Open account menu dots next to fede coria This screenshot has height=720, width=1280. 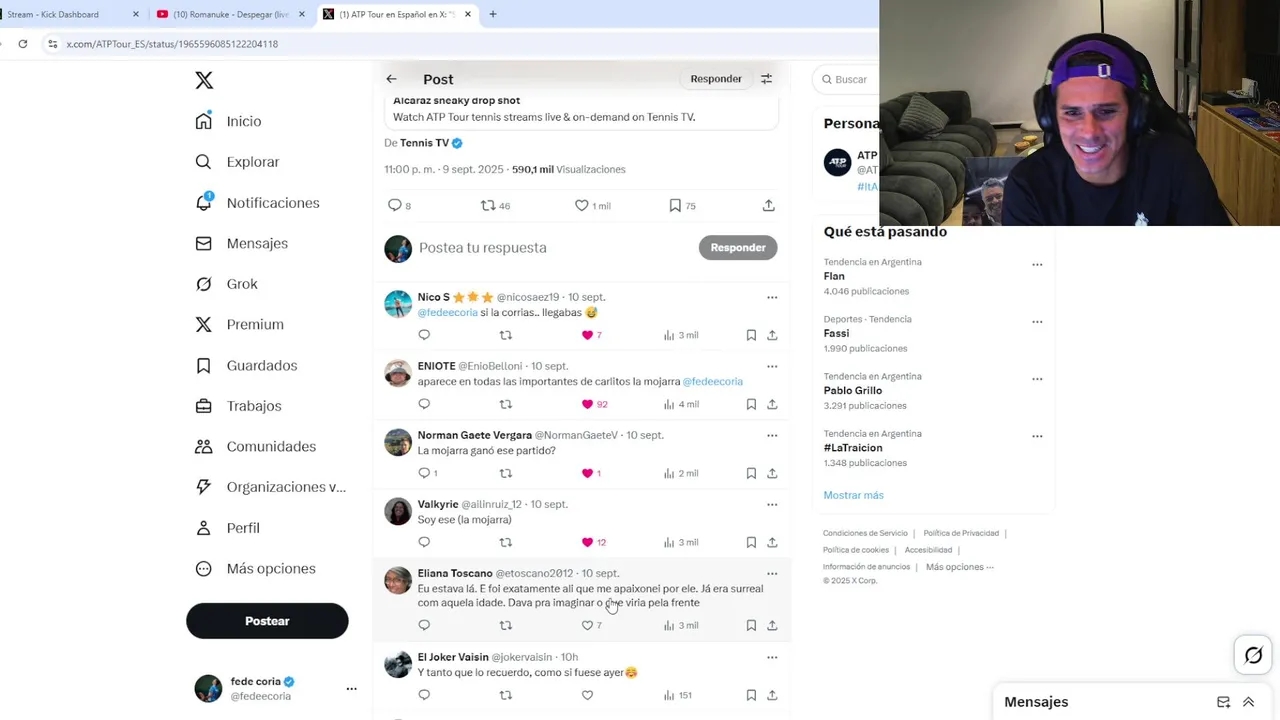click(351, 689)
